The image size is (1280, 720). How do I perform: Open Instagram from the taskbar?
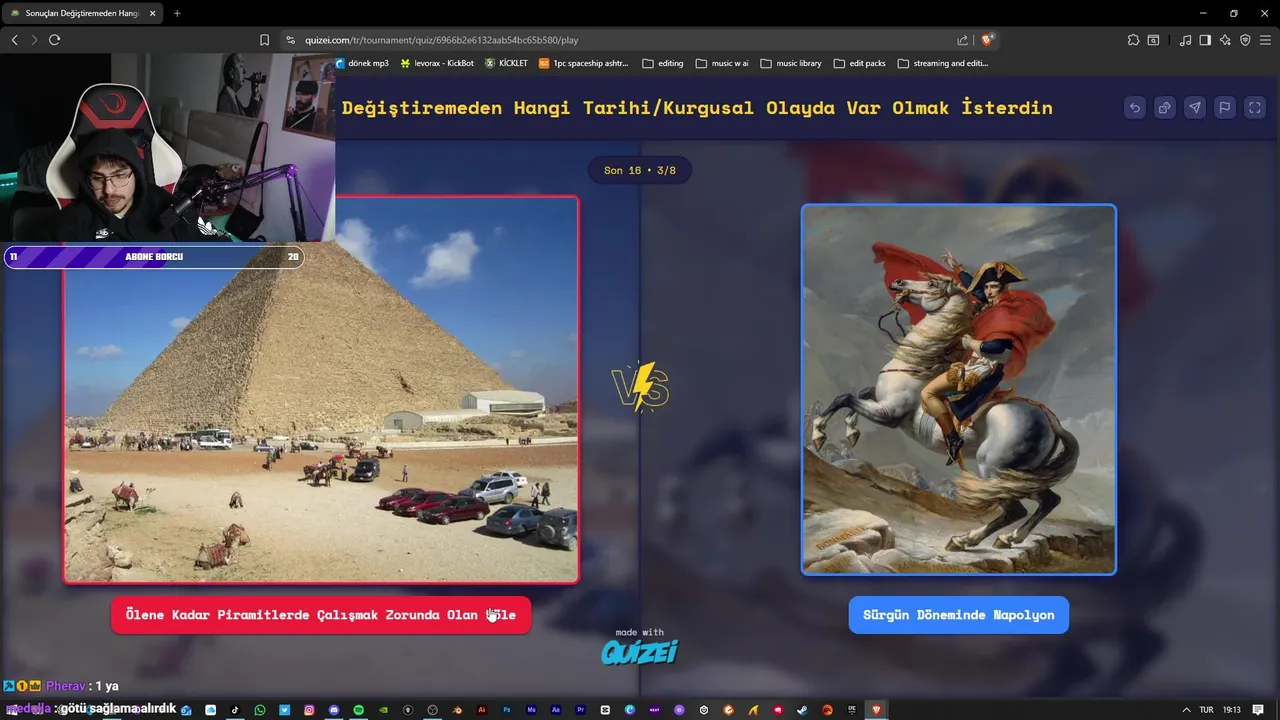[309, 710]
